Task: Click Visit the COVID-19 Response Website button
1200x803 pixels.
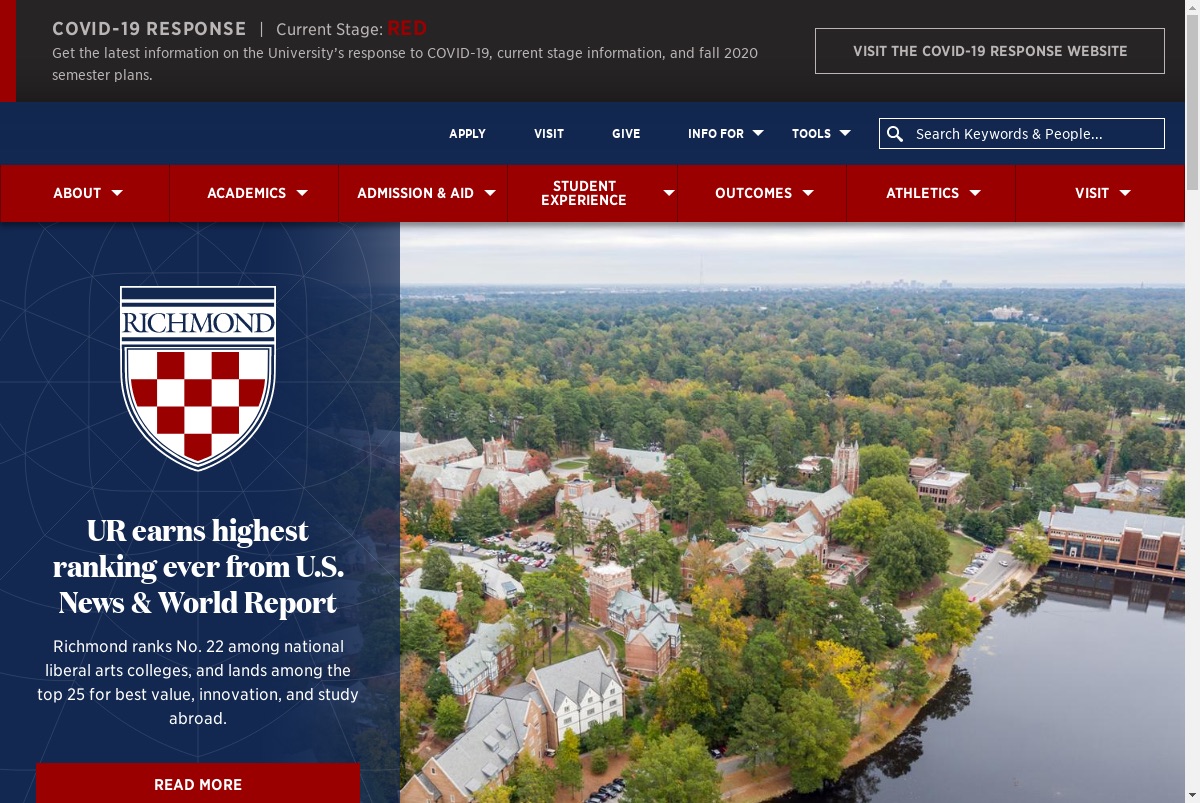Action: pyautogui.click(x=990, y=51)
